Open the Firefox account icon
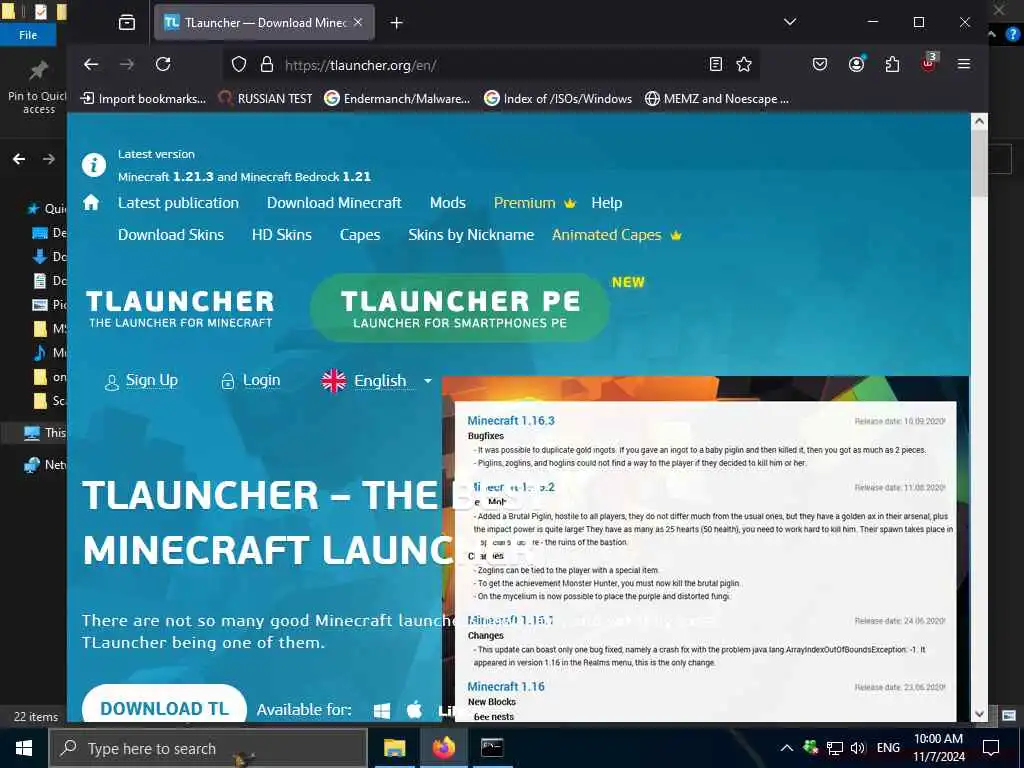The image size is (1024, 768). 856,64
